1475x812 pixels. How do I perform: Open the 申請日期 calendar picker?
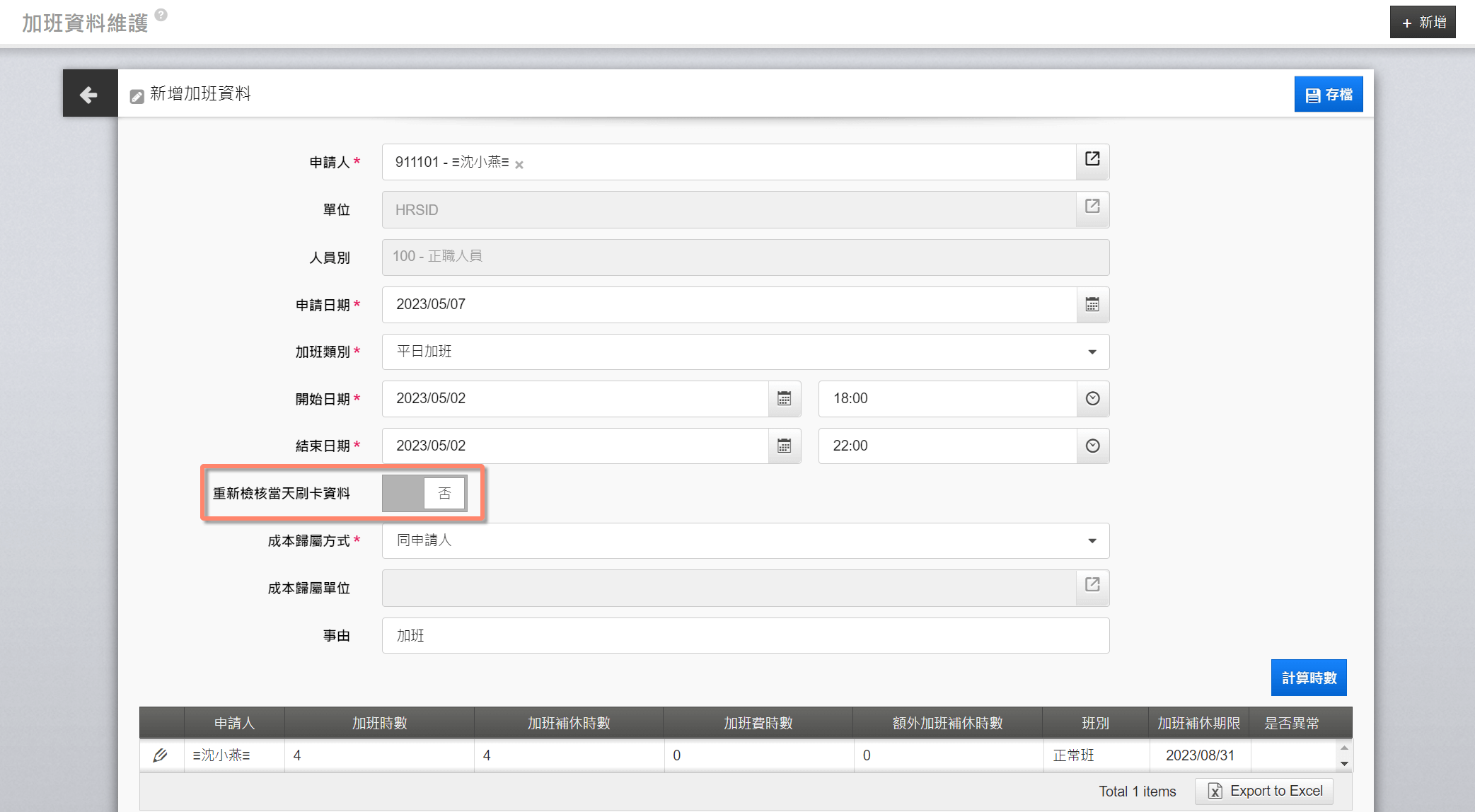tap(1092, 305)
